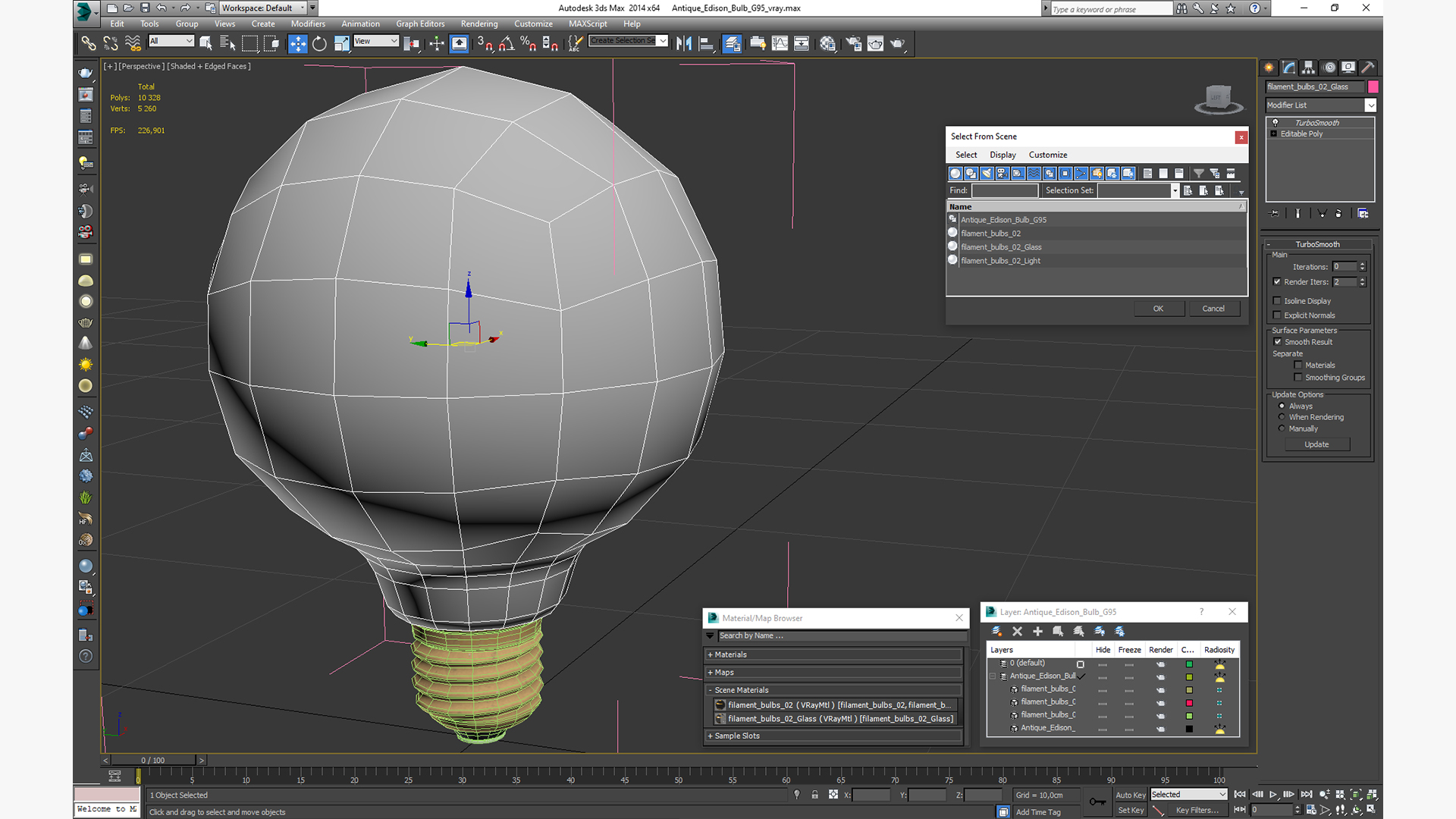1456x819 pixels.
Task: Toggle Display Lights filter in Select From Scene
Action: point(987,174)
